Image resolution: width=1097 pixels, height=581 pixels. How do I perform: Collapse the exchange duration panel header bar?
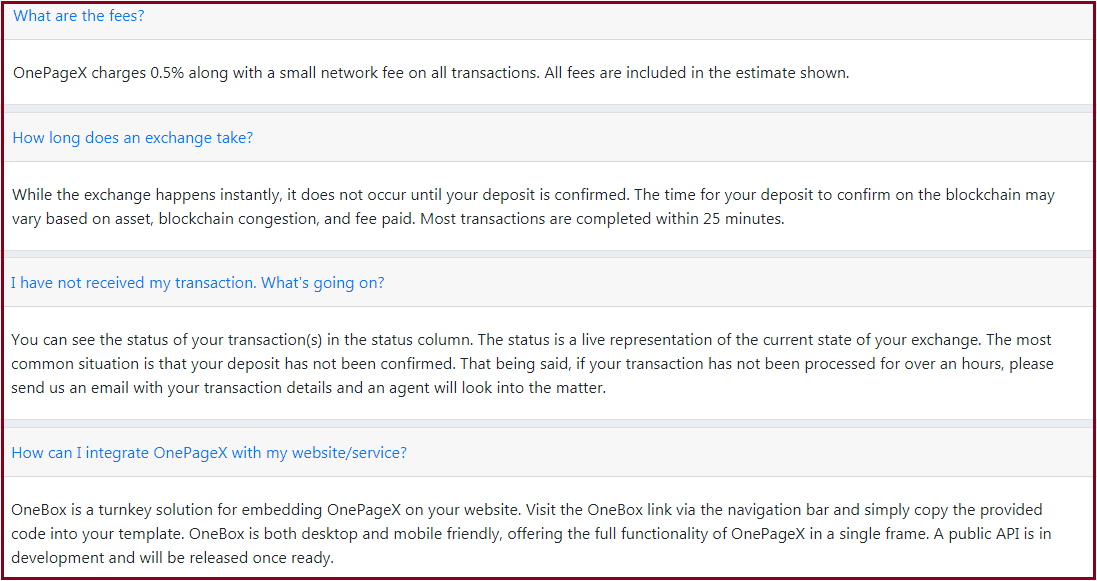click(548, 137)
